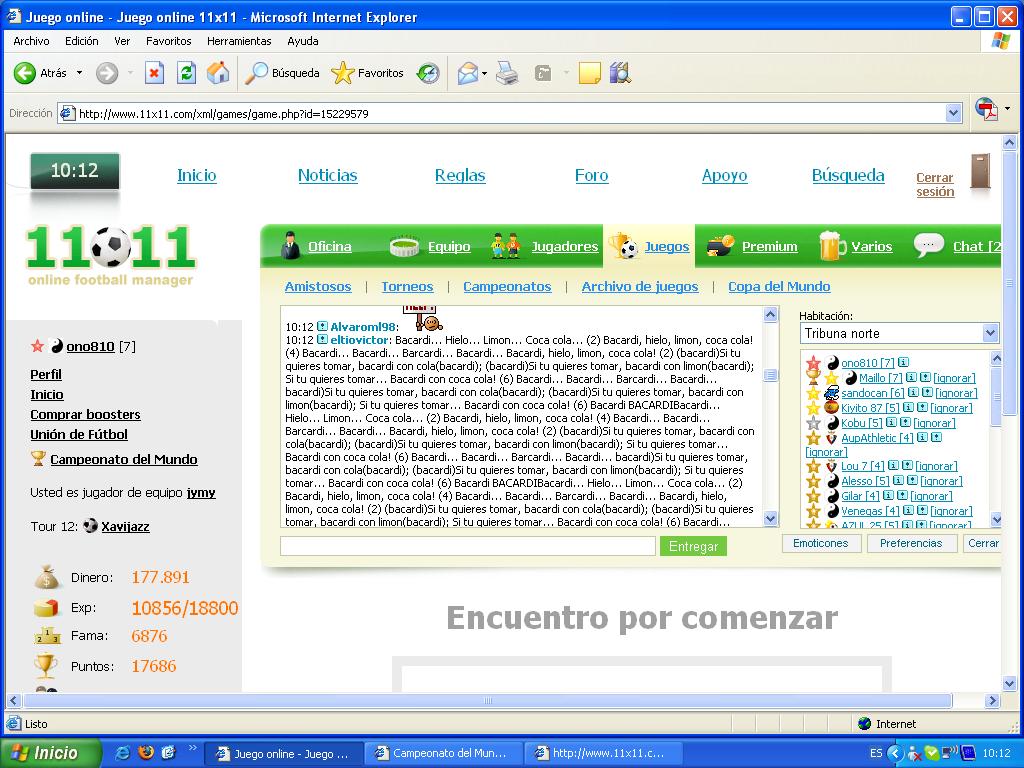
Task: Click the Back arrow toolbar icon
Action: (x=25, y=73)
